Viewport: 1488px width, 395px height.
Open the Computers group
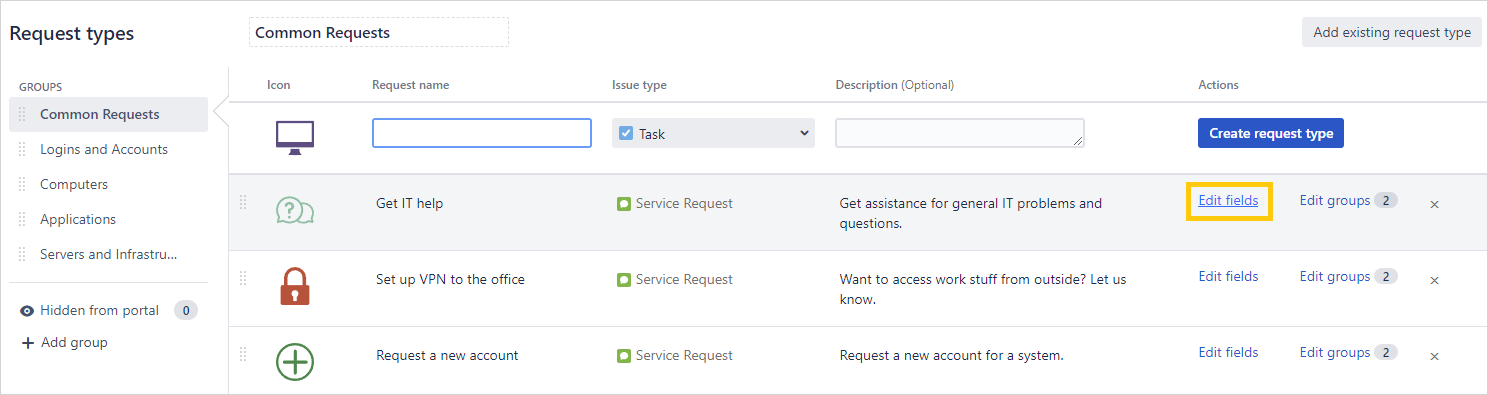coord(74,184)
